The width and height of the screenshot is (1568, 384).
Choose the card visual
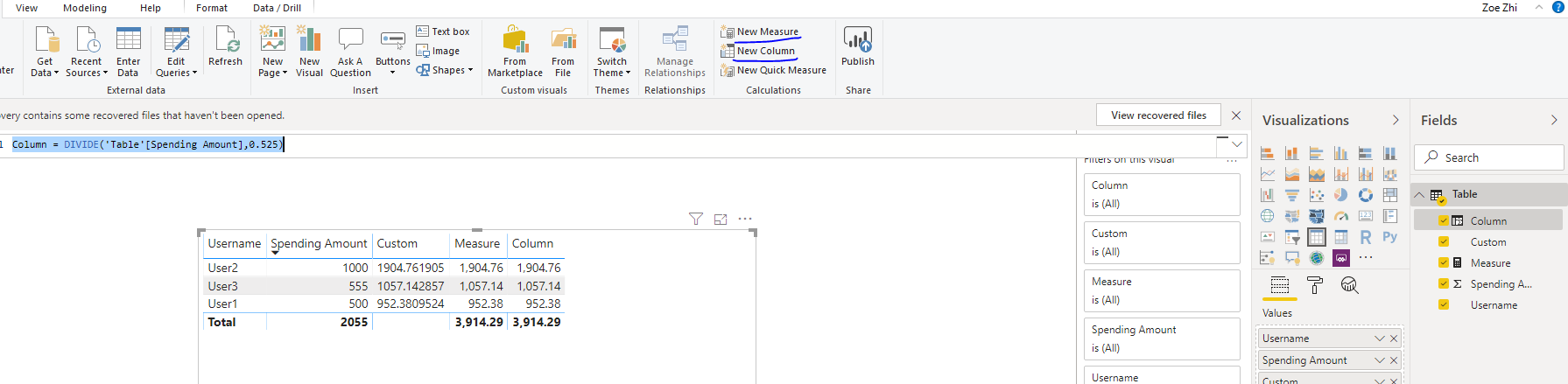pos(1365,216)
